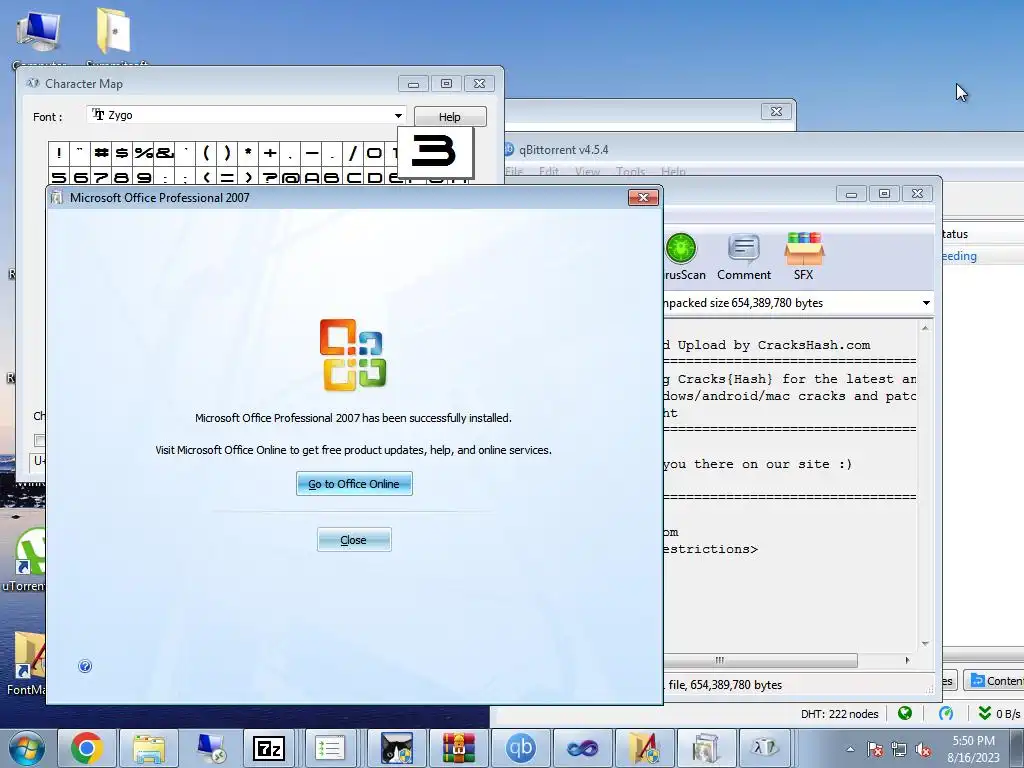Open Windows Explorer from the taskbar
The image size is (1024, 768).
149,748
